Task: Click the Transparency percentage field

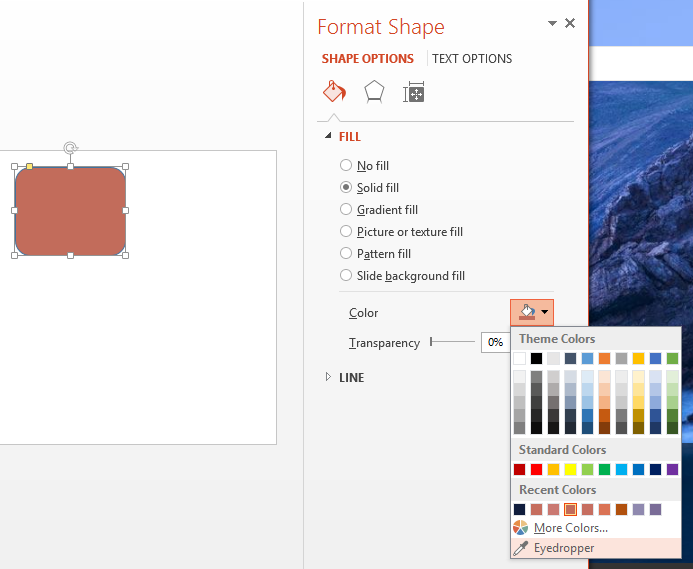Action: pyautogui.click(x=495, y=342)
